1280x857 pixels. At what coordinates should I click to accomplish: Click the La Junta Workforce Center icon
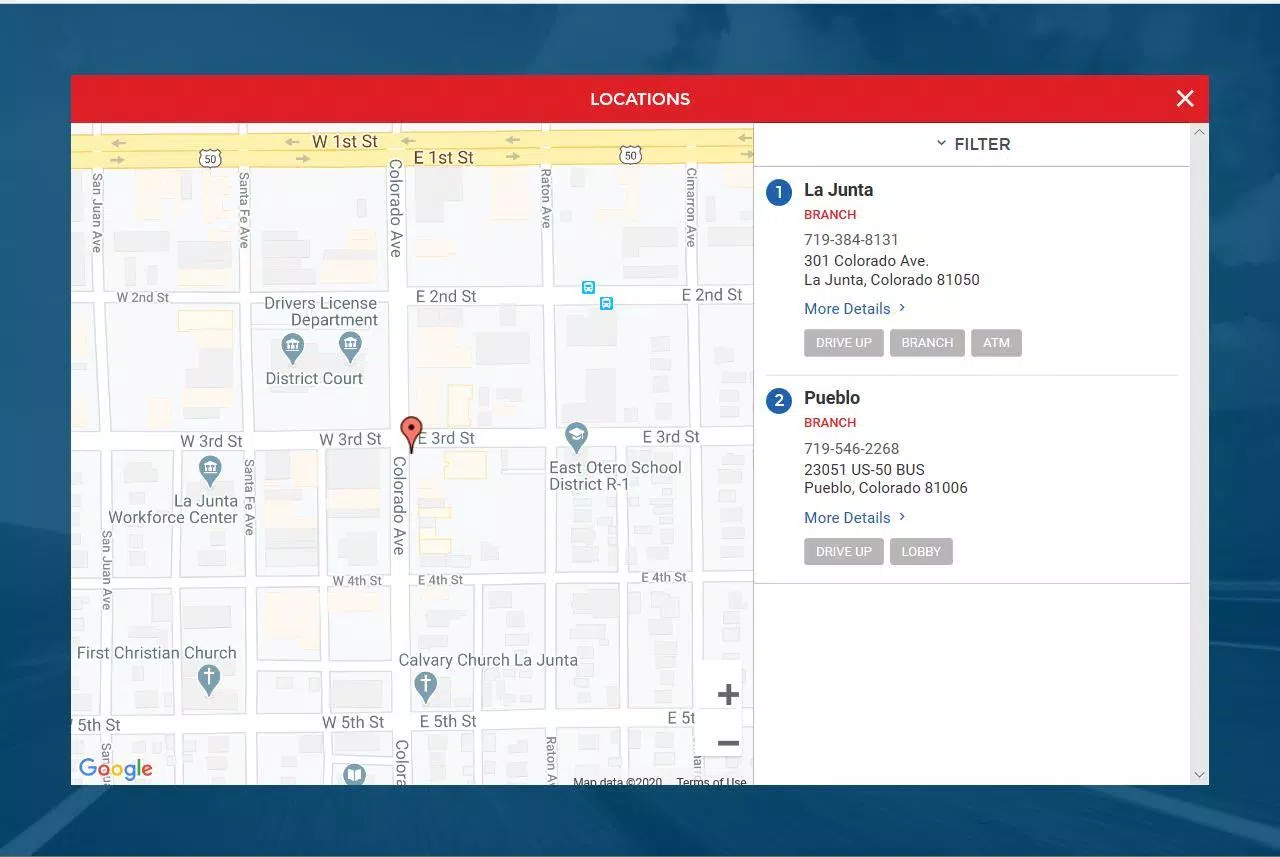(x=209, y=470)
